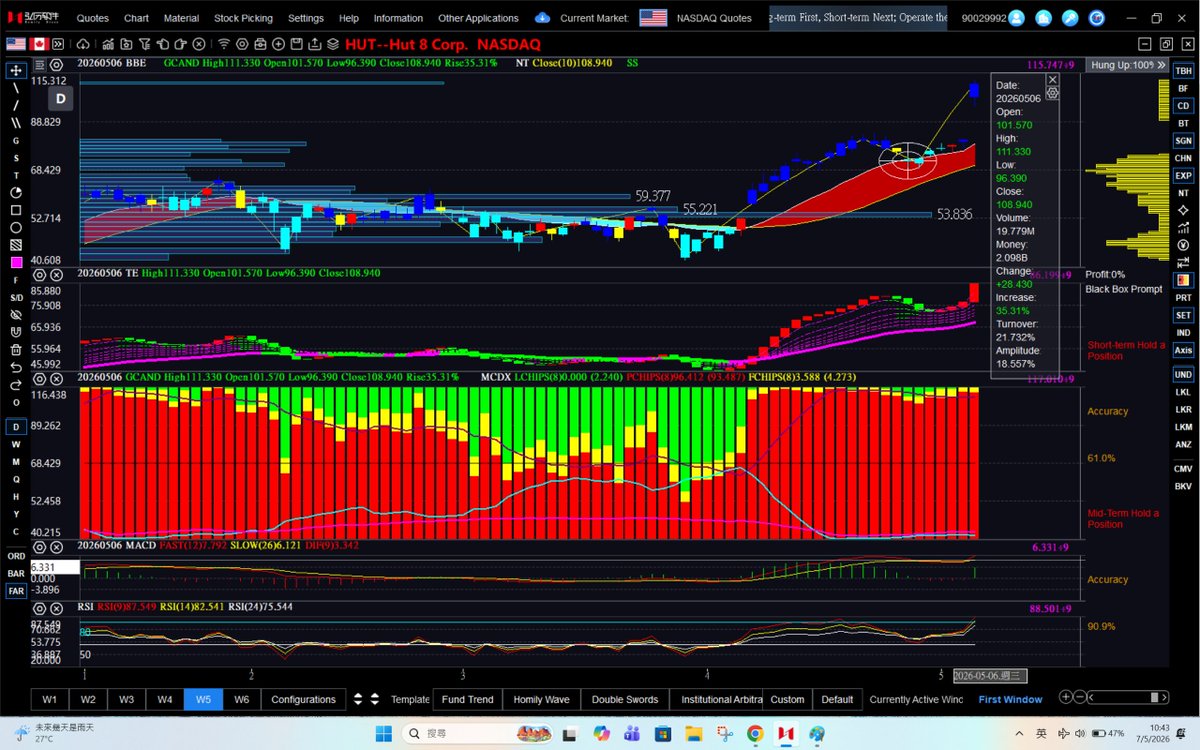Click the blue microphone icon in title bar

[1070, 18]
